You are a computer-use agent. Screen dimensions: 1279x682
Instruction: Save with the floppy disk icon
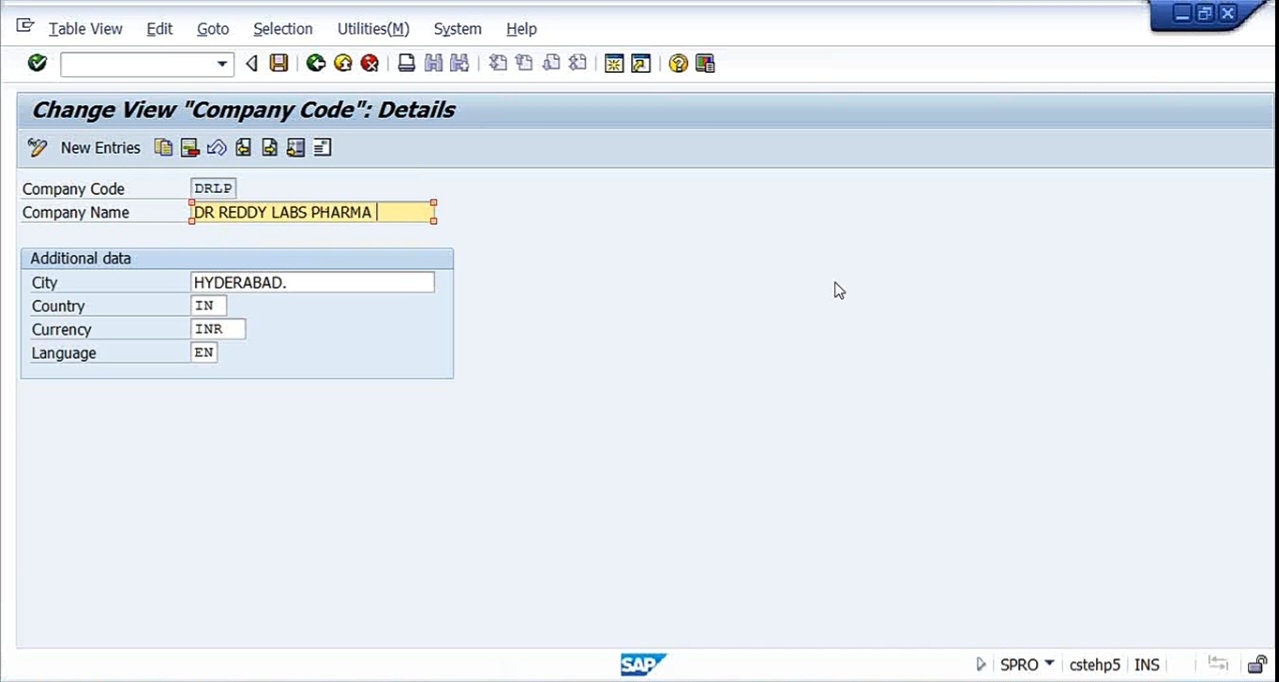point(279,63)
